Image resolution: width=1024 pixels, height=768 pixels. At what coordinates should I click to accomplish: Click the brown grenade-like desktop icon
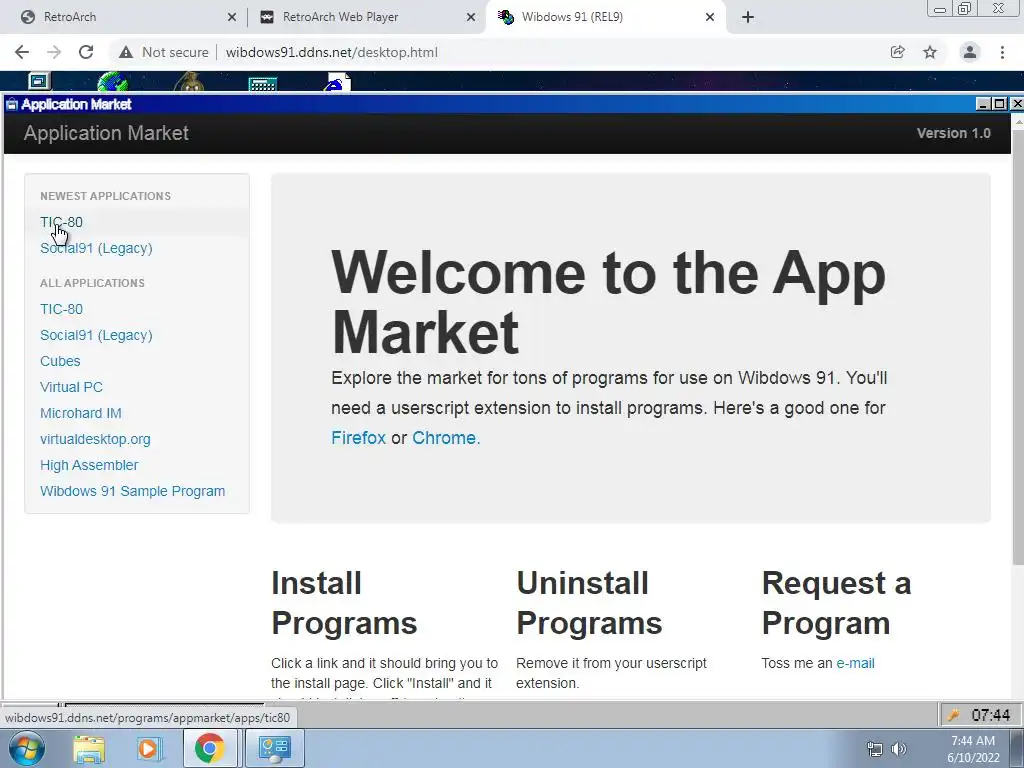point(189,82)
